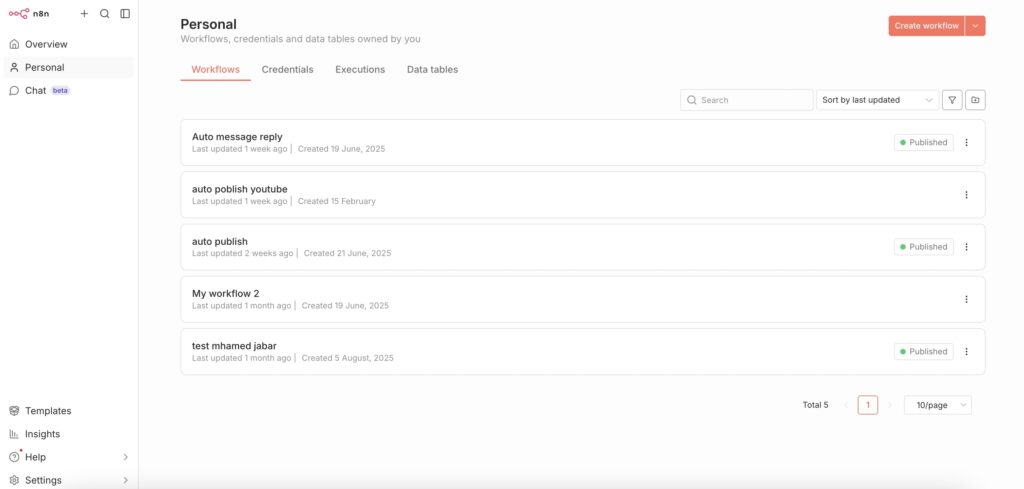Switch to the Executions tab
Viewport: 1024px width, 489px height.
[360, 70]
